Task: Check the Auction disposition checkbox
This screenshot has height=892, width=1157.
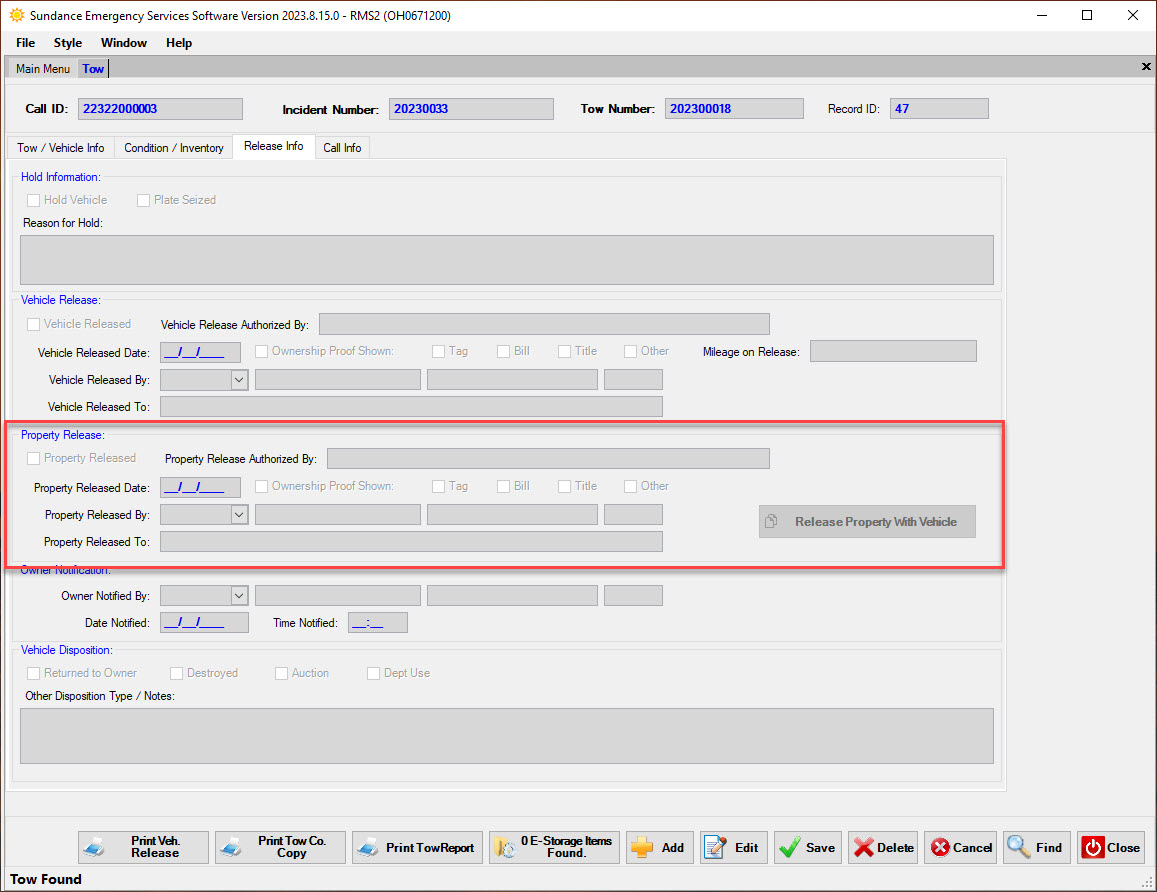Action: click(x=281, y=673)
